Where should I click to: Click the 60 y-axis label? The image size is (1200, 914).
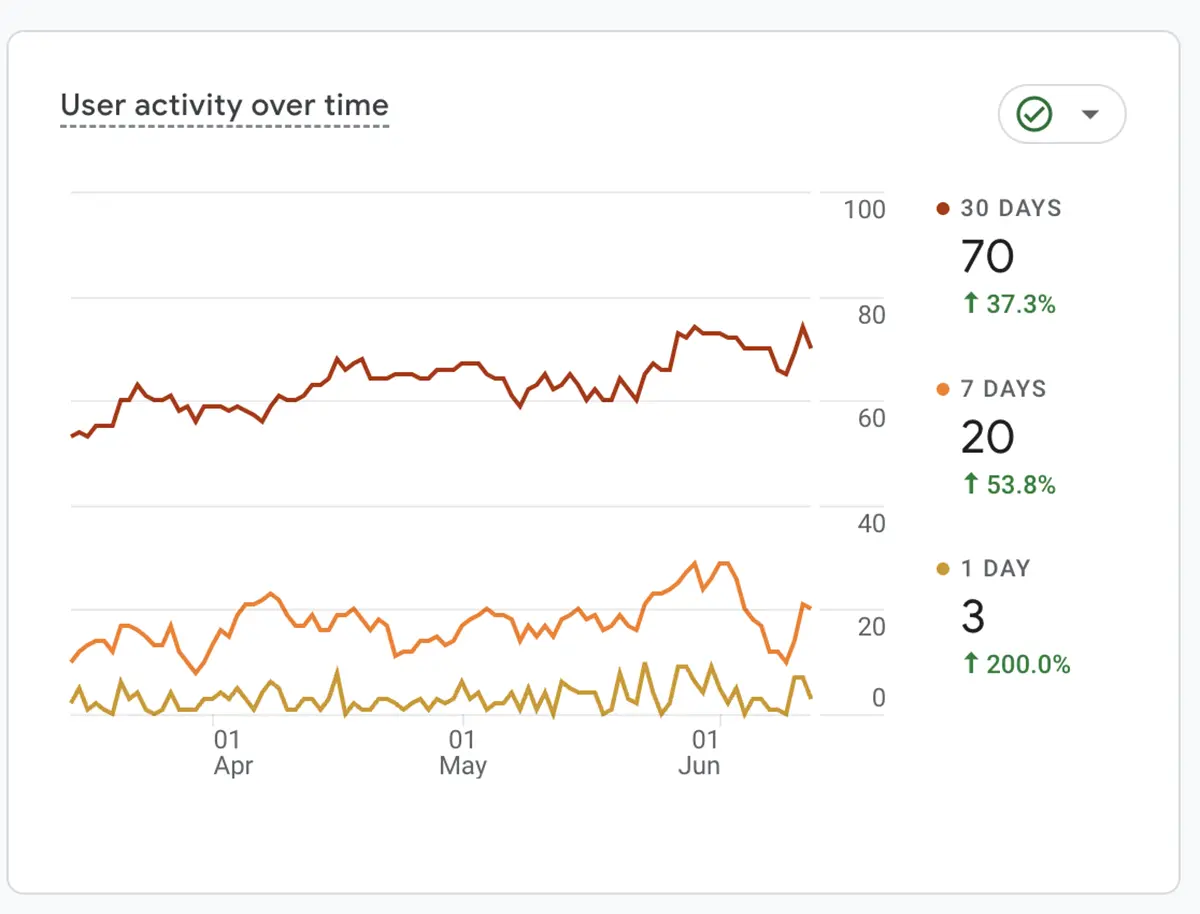pyautogui.click(x=871, y=418)
